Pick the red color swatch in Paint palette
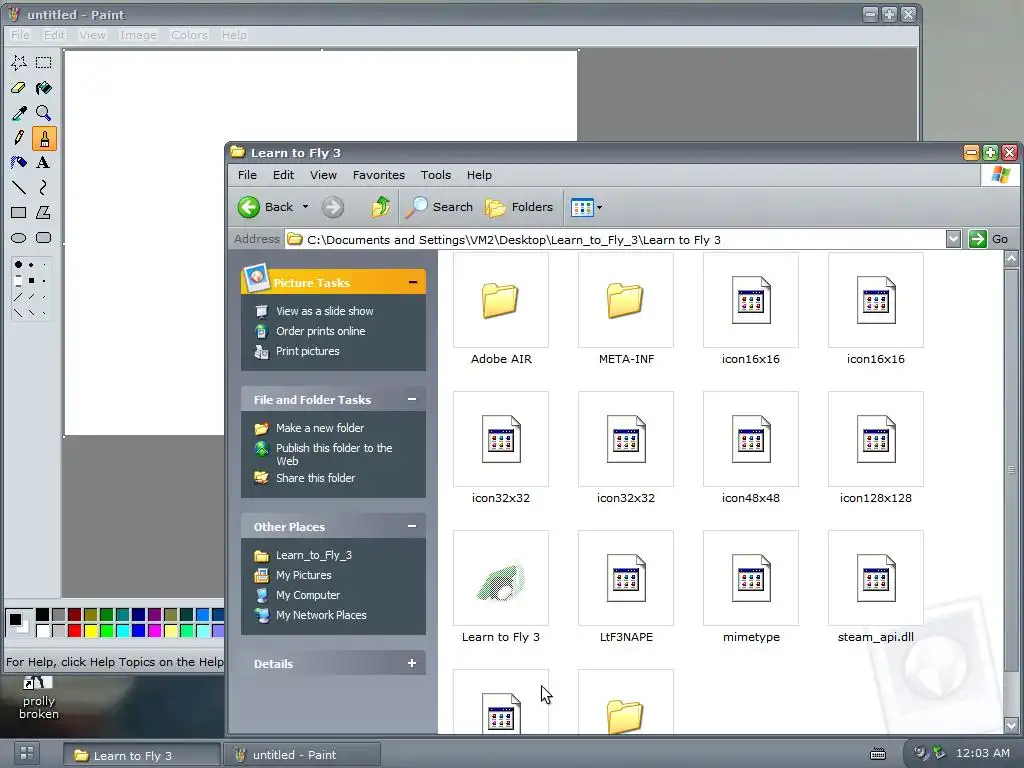This screenshot has height=768, width=1024. coord(74,631)
